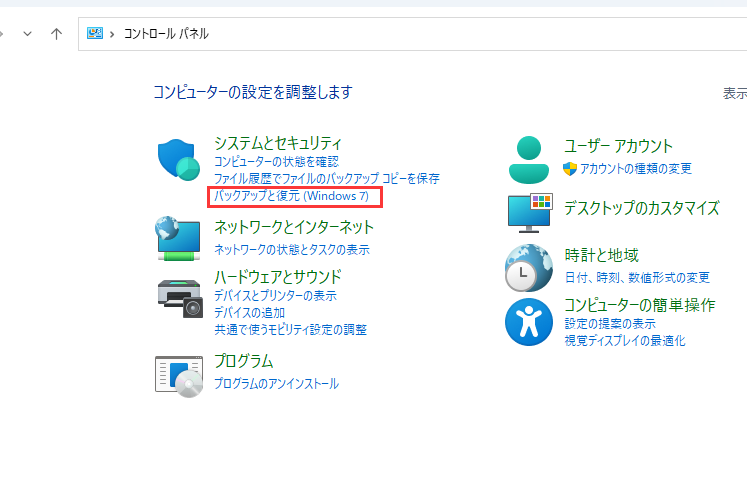Click the コントロール パネル breadcrumb

click(x=166, y=34)
